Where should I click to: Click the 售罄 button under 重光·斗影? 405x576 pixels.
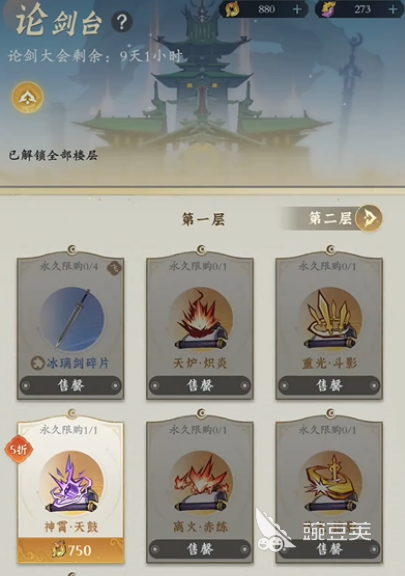tap(329, 385)
